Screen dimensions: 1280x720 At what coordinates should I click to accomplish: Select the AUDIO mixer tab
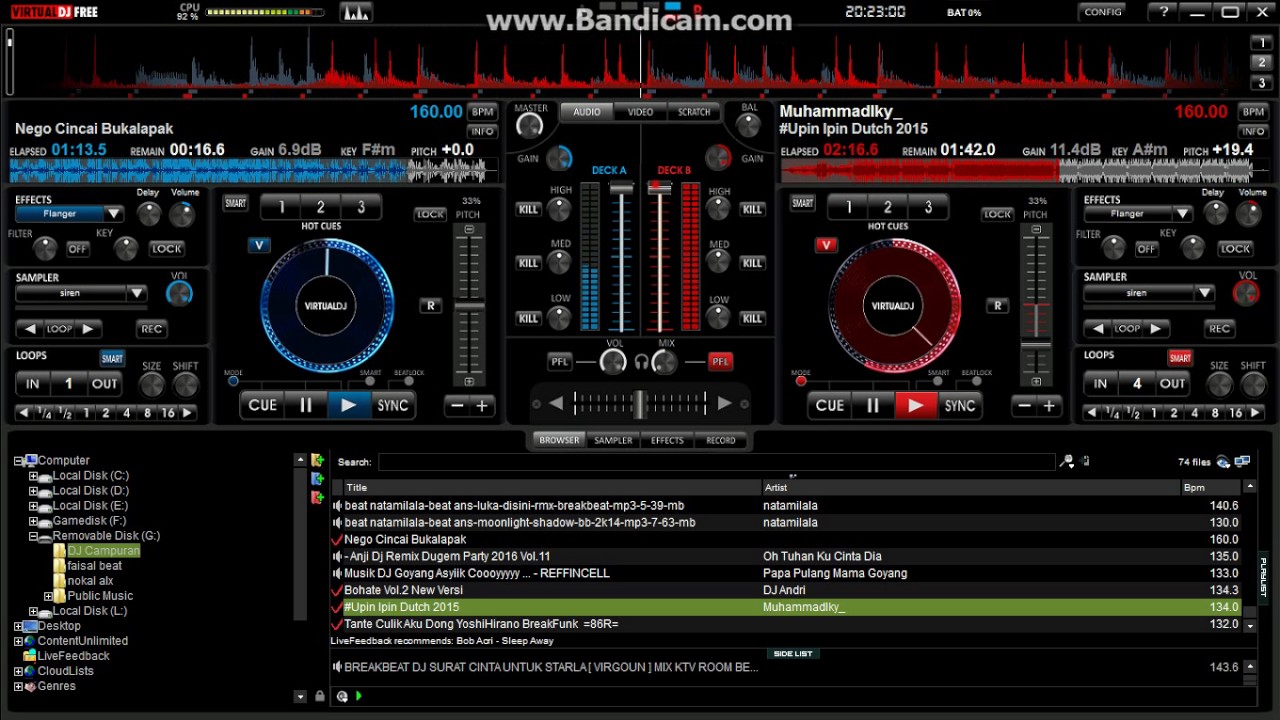pos(587,112)
